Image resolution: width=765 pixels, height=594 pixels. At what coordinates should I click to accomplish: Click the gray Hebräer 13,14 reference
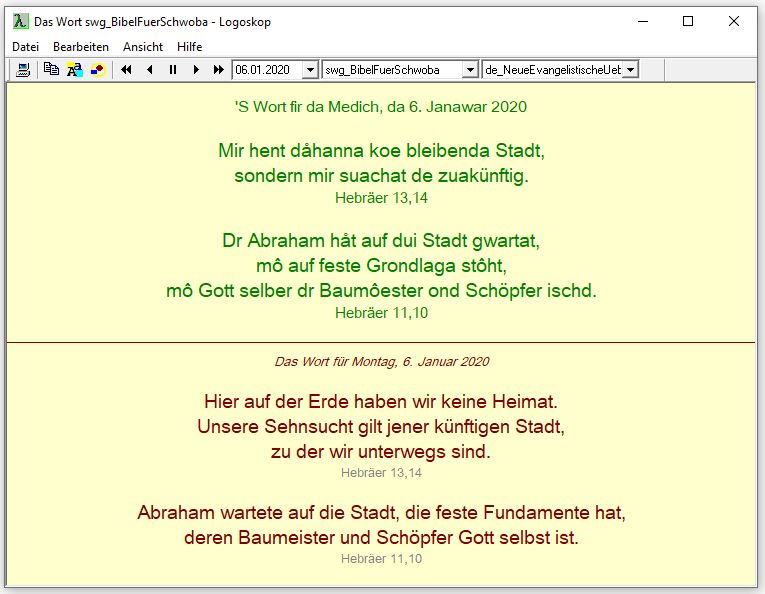coord(382,473)
